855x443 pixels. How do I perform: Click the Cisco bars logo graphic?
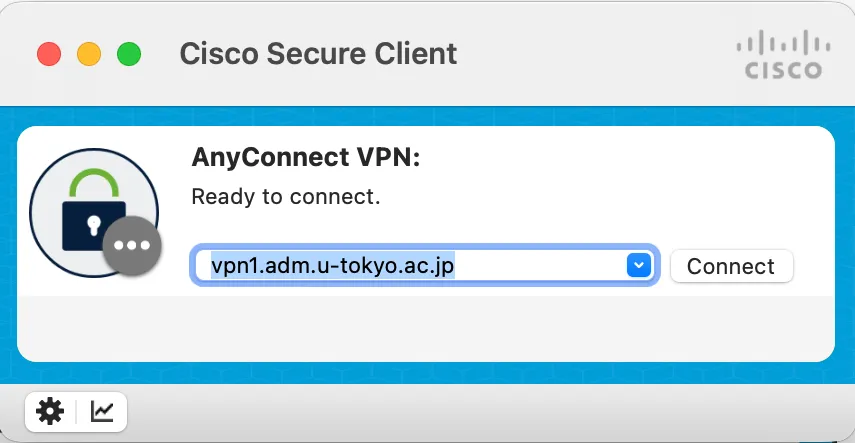[x=783, y=45]
